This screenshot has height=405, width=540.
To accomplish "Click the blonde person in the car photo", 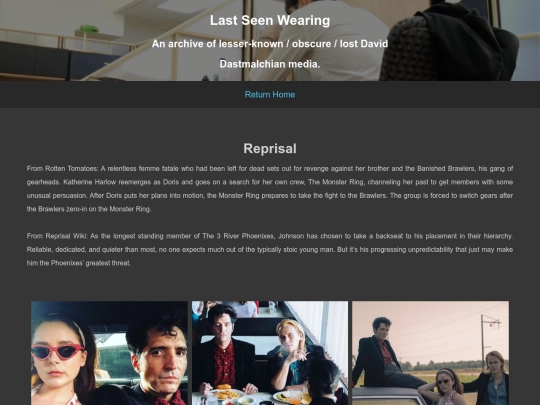I will coord(493,378).
